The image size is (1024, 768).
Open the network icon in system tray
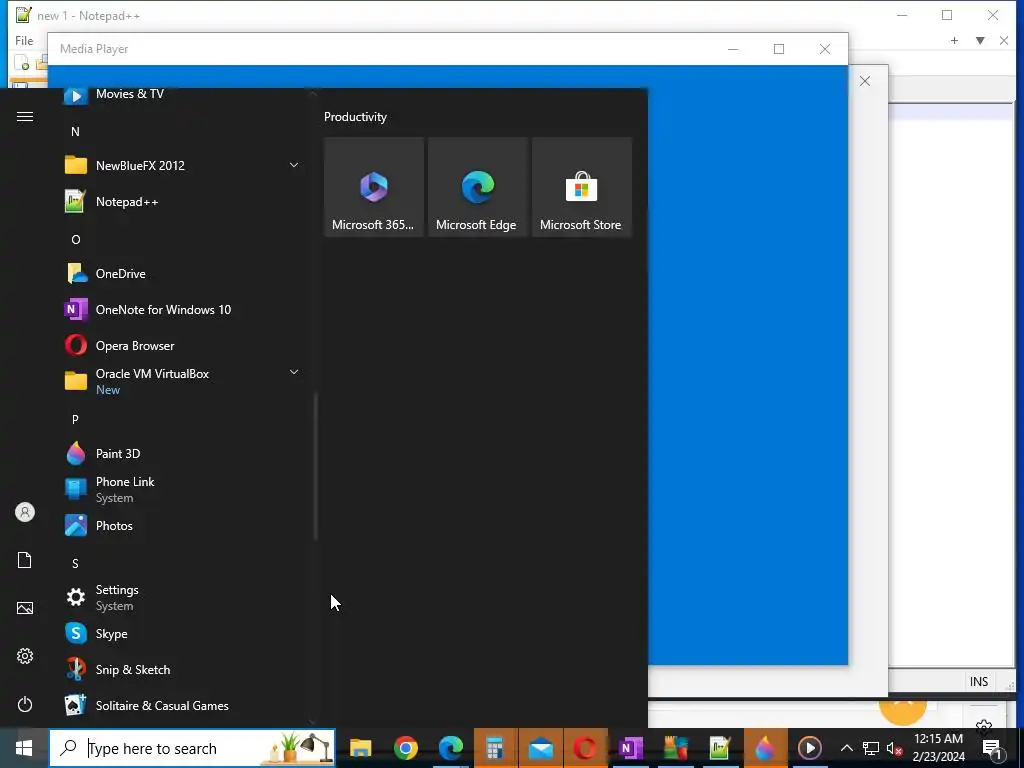pyautogui.click(x=871, y=748)
